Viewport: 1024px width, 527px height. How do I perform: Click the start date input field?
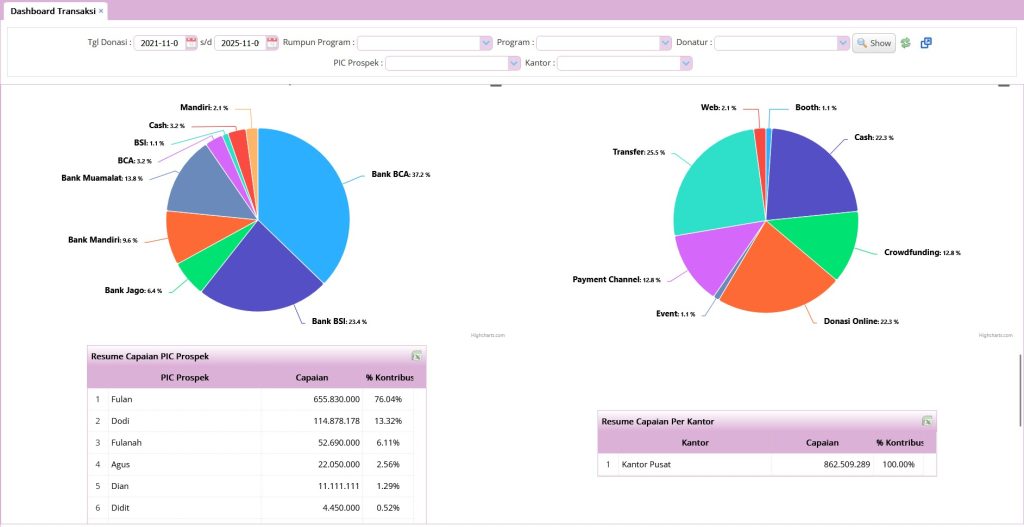(159, 43)
